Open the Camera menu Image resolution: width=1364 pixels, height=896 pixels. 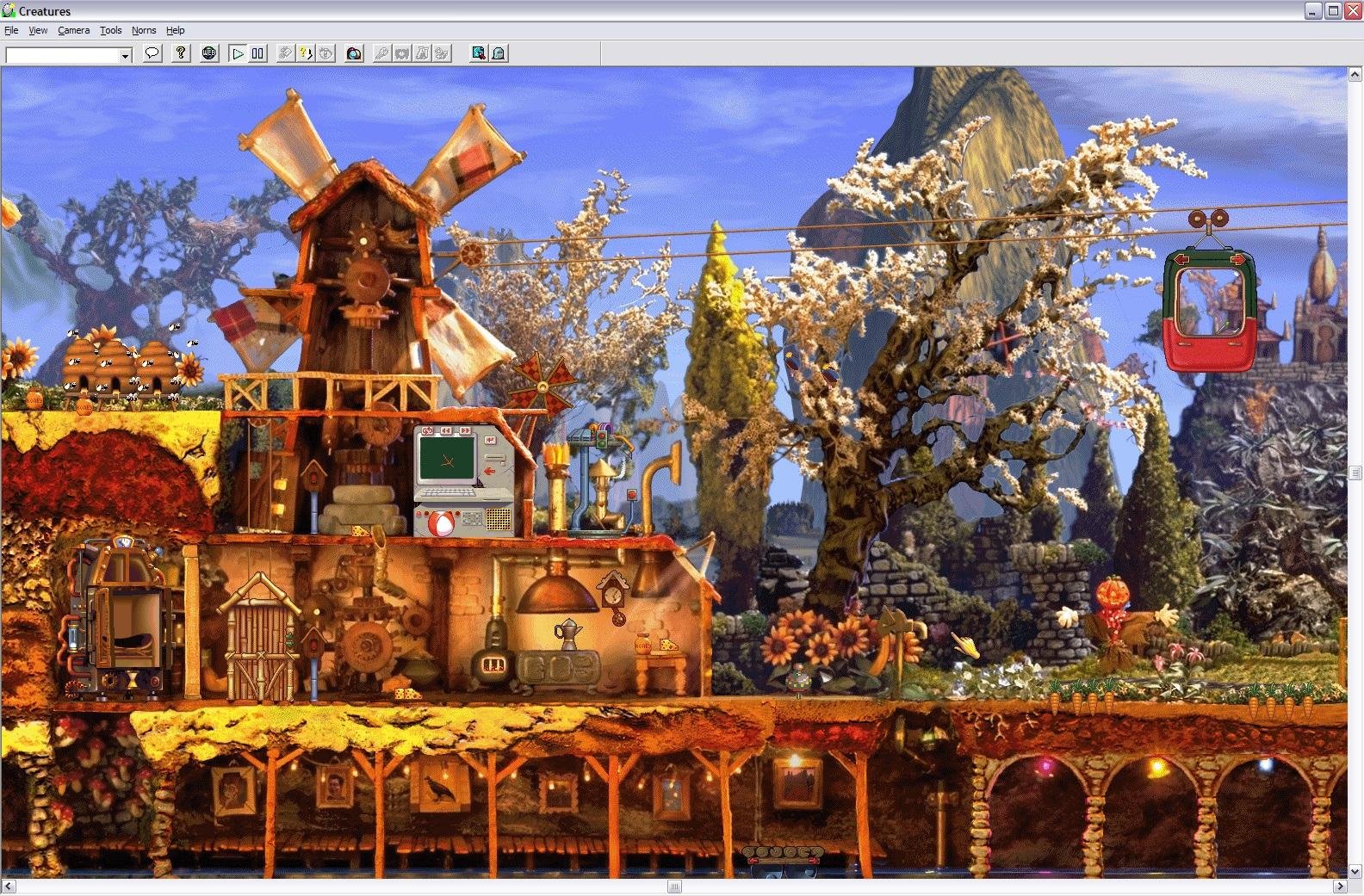73,30
